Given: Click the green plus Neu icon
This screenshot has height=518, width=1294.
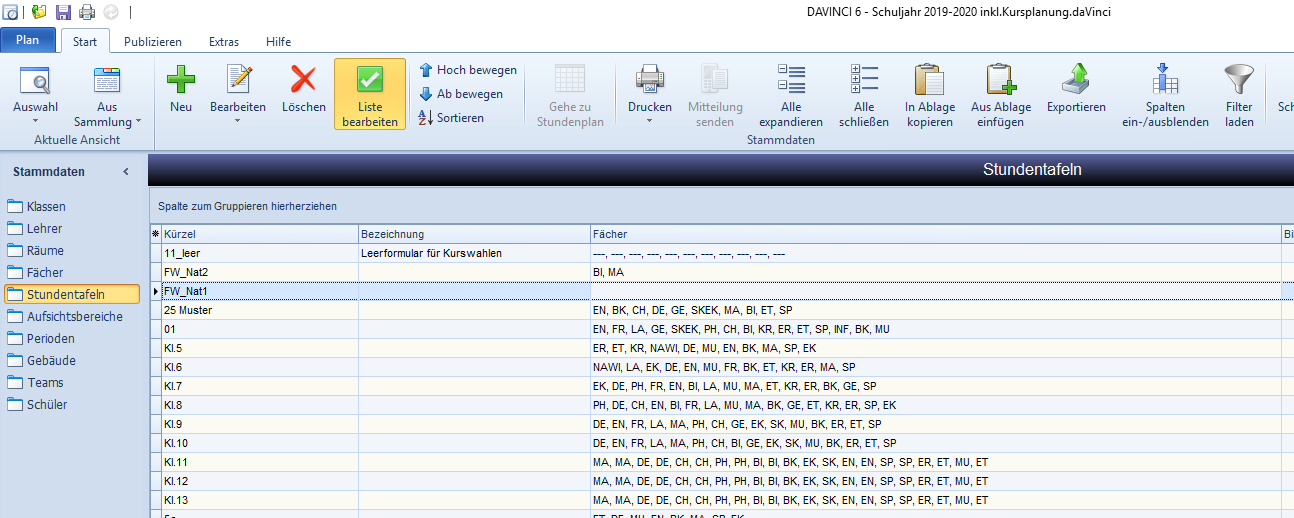Looking at the screenshot, I should pyautogui.click(x=181, y=80).
